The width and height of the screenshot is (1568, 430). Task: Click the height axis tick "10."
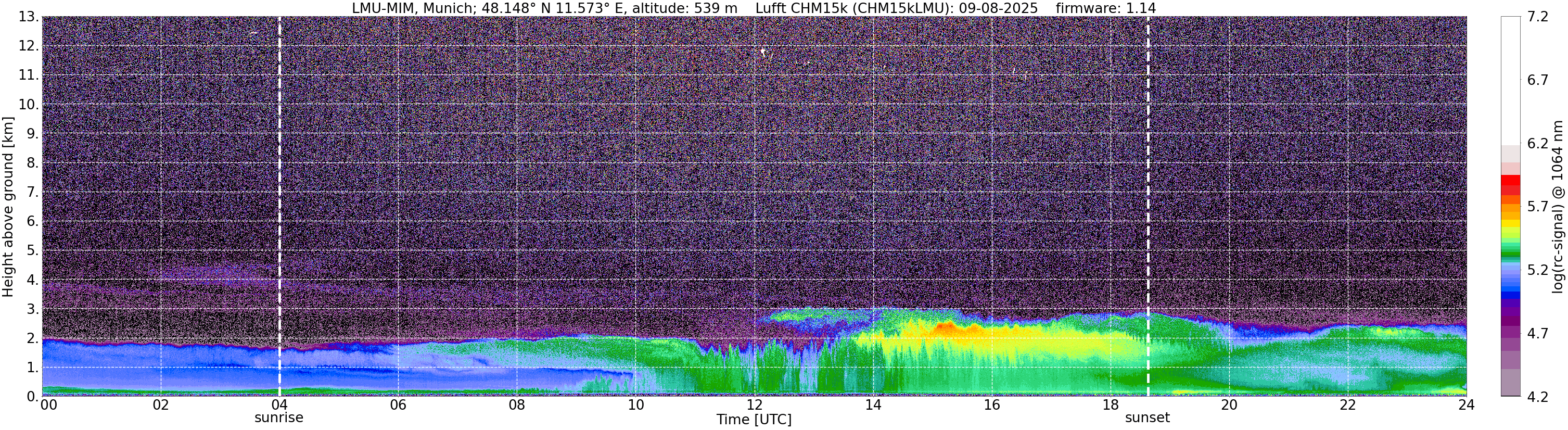point(29,105)
